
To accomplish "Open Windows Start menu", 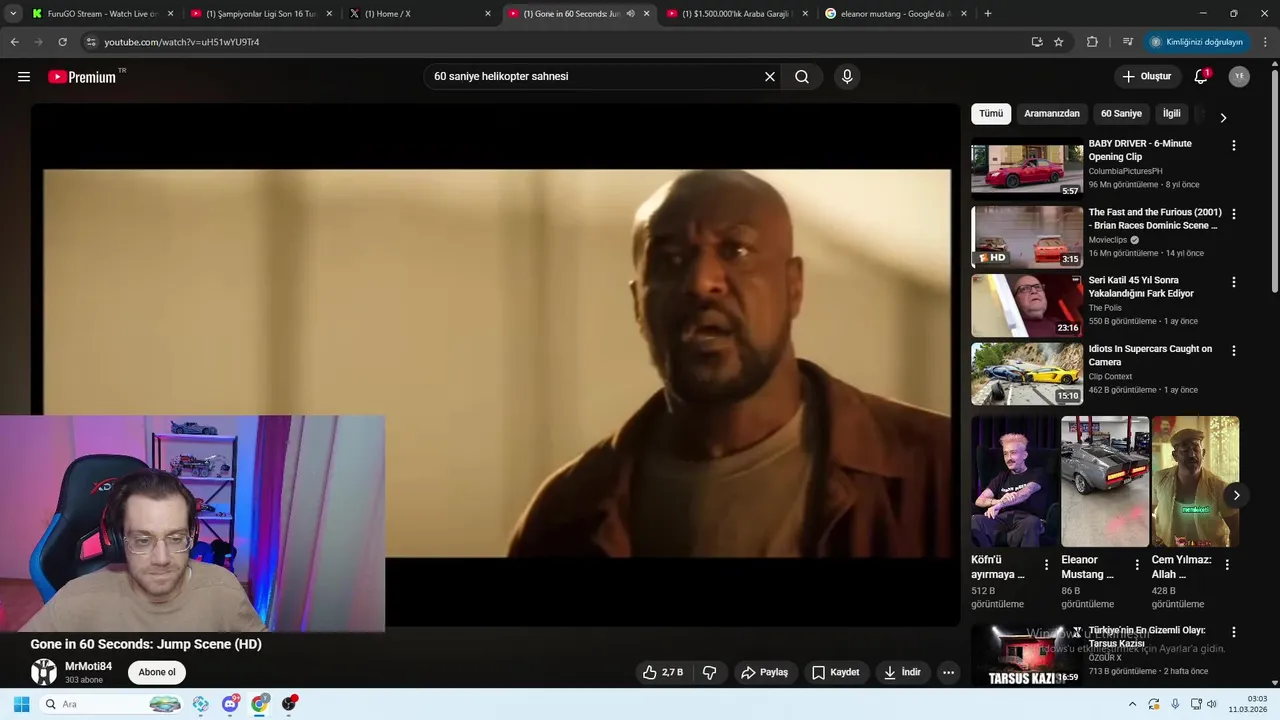I will (21, 704).
